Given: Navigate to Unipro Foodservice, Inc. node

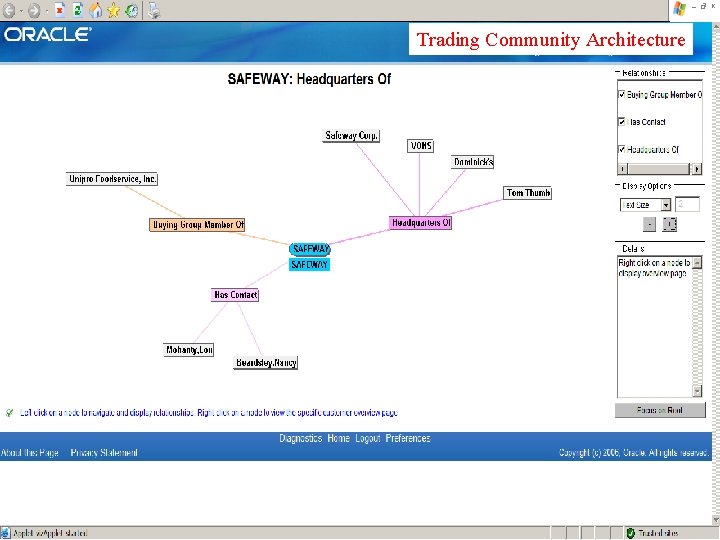Looking at the screenshot, I should point(112,179).
